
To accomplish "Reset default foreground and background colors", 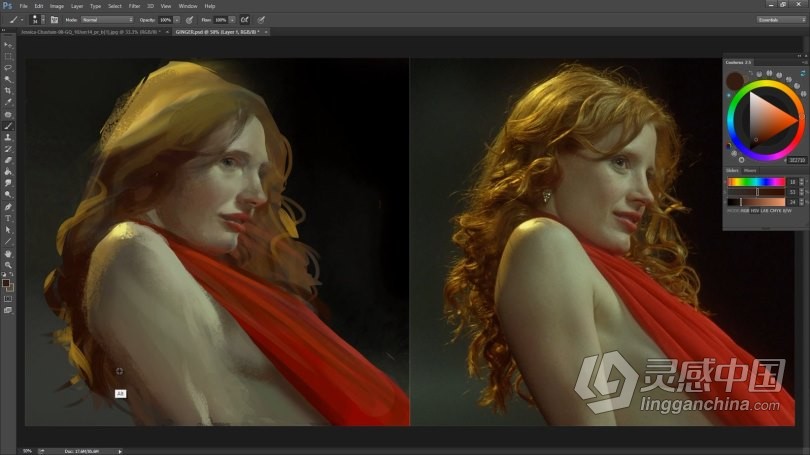I will [4, 274].
